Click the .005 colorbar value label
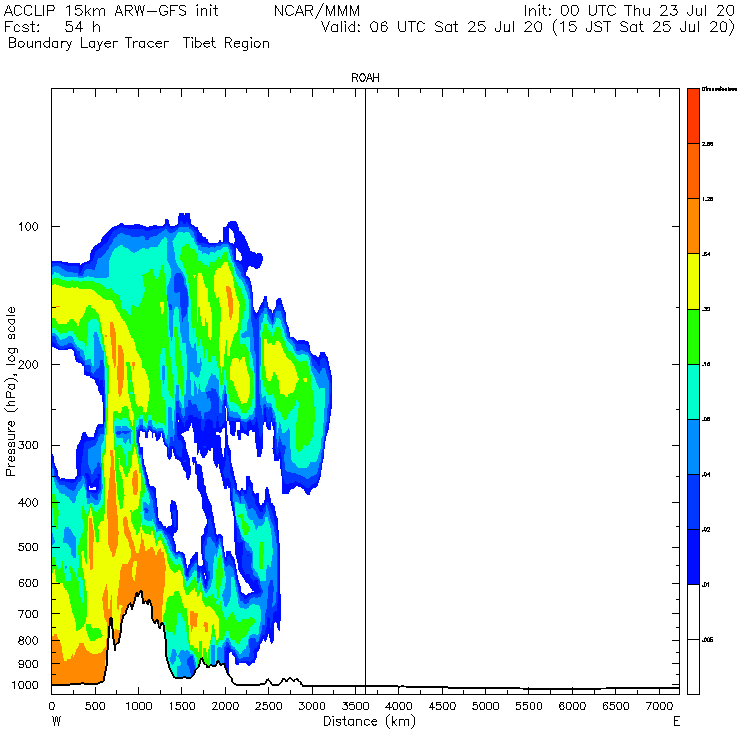 pyautogui.click(x=707, y=640)
